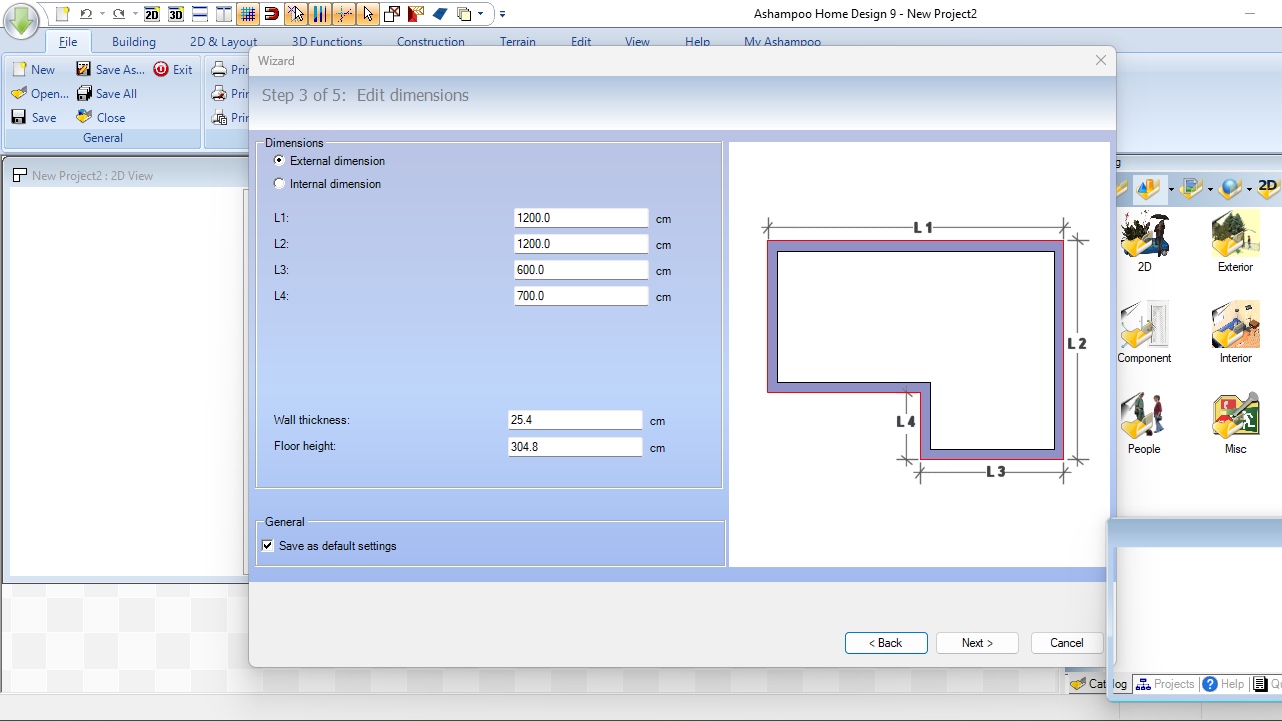Click the Next button in wizard
The height and width of the screenshot is (721, 1282).
coord(977,643)
